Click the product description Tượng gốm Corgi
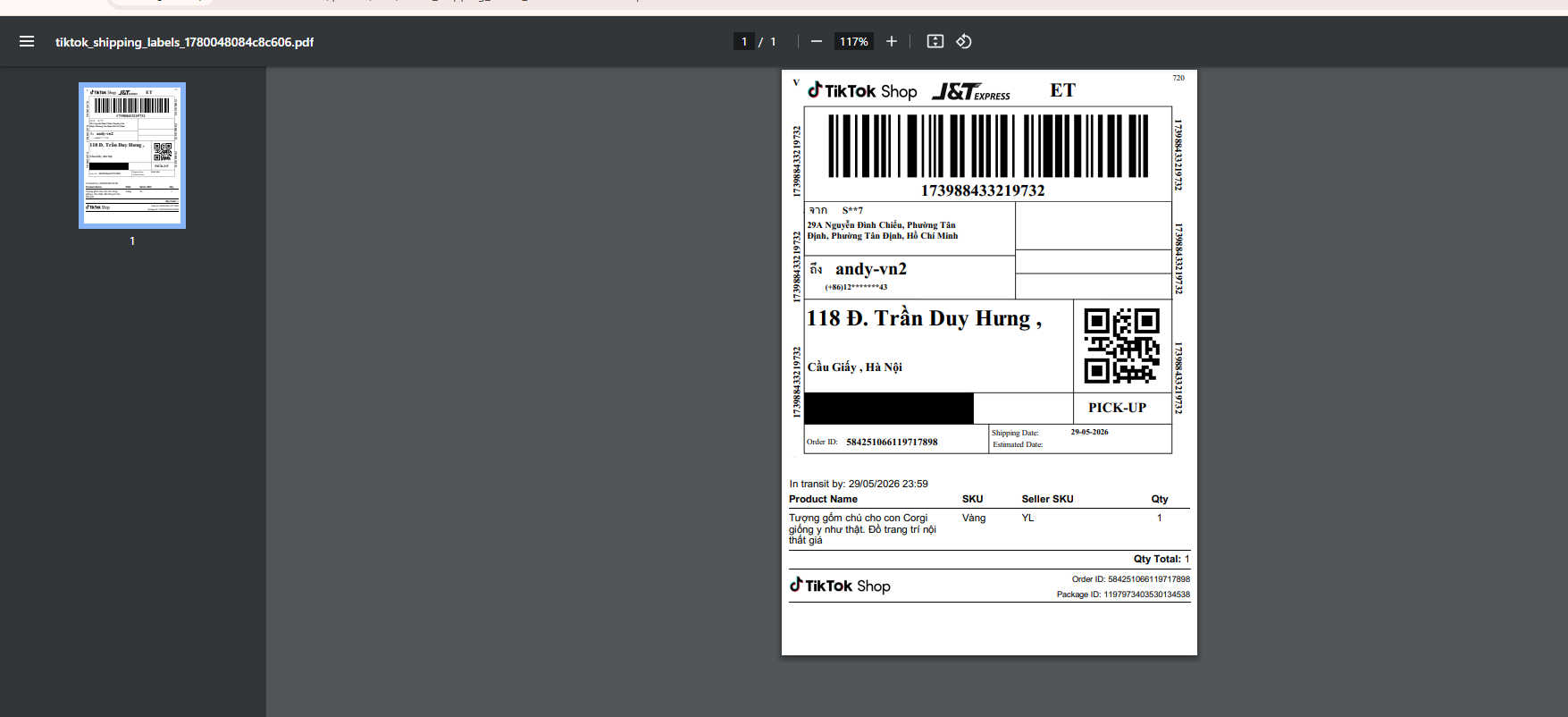This screenshot has width=1568, height=717. click(862, 529)
